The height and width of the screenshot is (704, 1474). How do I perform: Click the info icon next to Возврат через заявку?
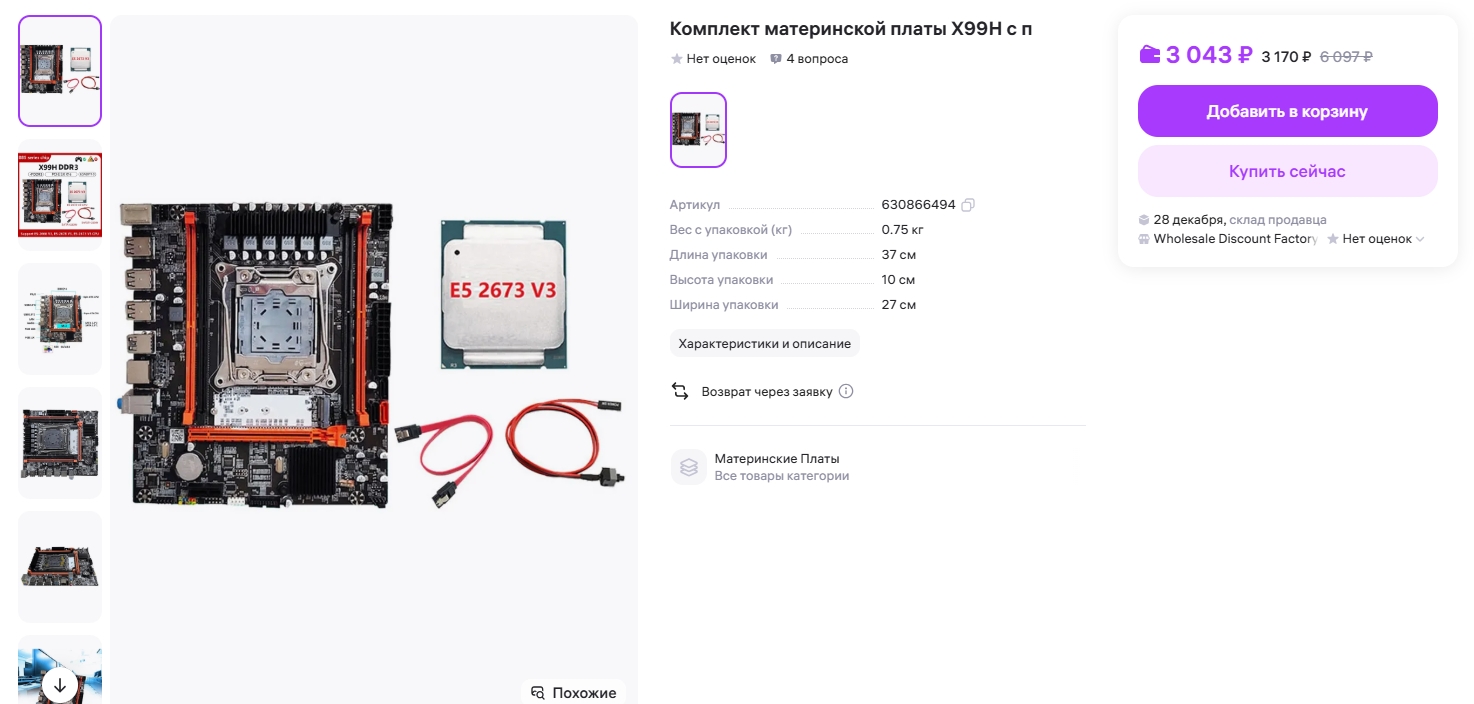846,391
